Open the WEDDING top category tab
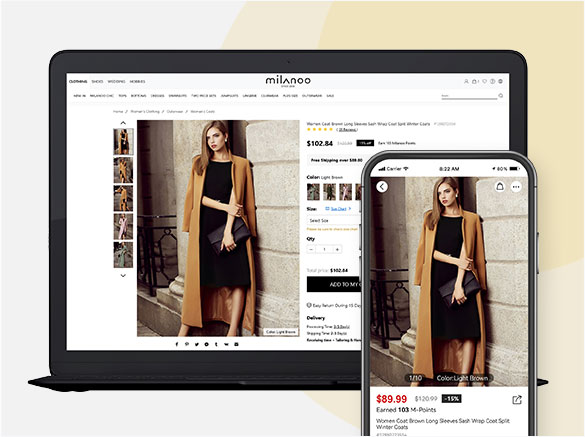Viewport: 585px width, 437px height. (x=116, y=81)
